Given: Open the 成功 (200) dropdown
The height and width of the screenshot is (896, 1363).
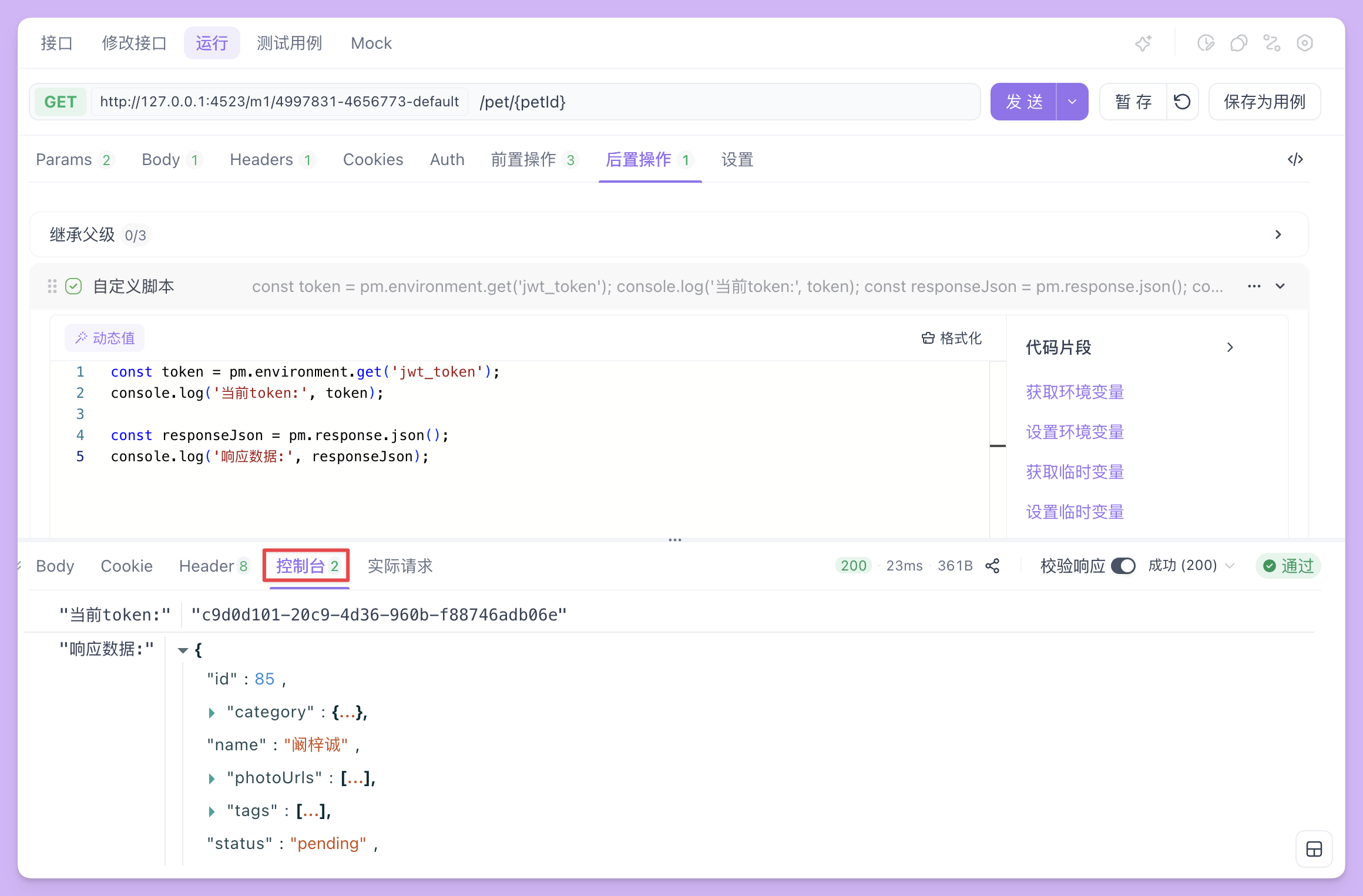Looking at the screenshot, I should [1191, 566].
